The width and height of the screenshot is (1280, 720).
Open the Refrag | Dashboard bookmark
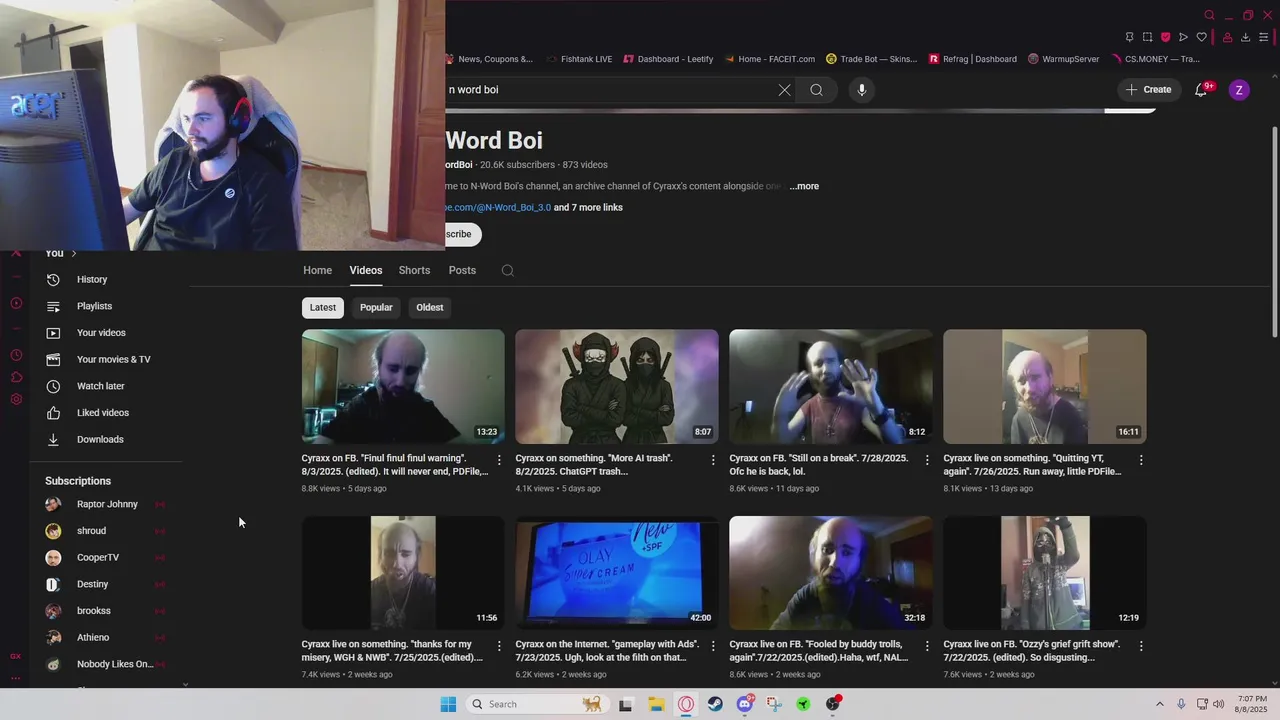coord(972,59)
